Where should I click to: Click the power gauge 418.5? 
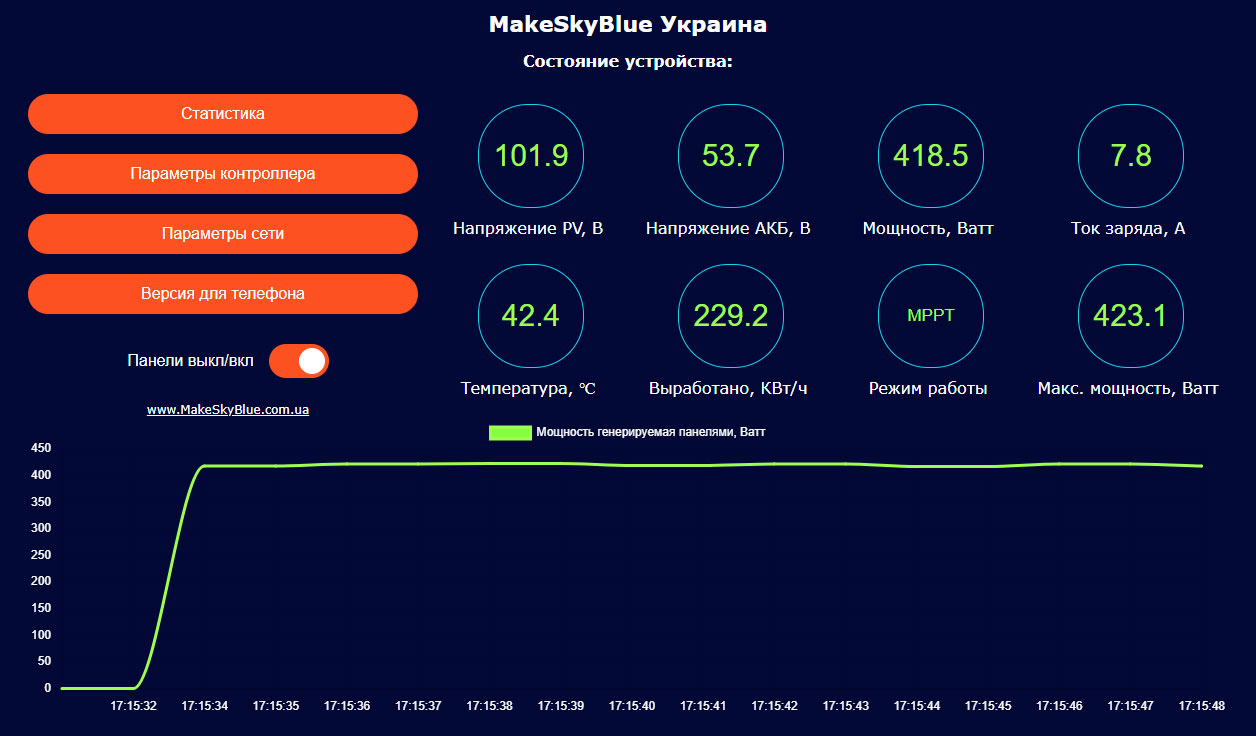[931, 156]
